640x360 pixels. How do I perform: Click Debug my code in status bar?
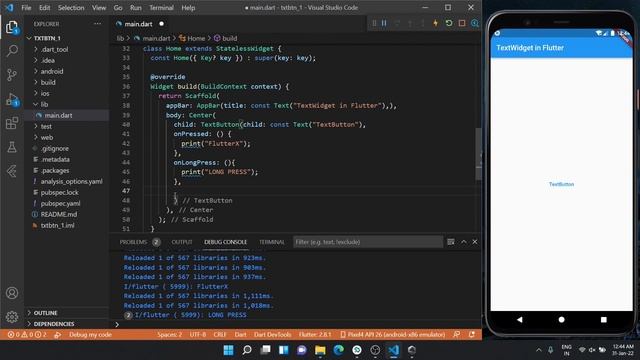click(90, 334)
